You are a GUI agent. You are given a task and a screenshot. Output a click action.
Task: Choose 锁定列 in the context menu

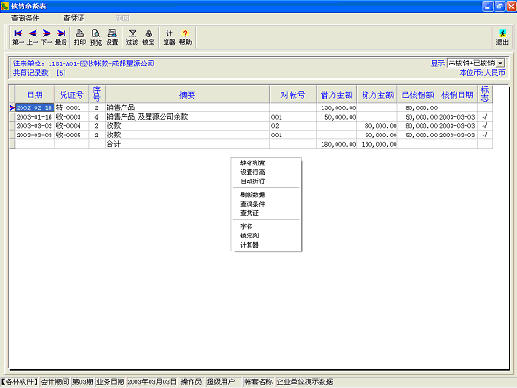[x=249, y=236]
